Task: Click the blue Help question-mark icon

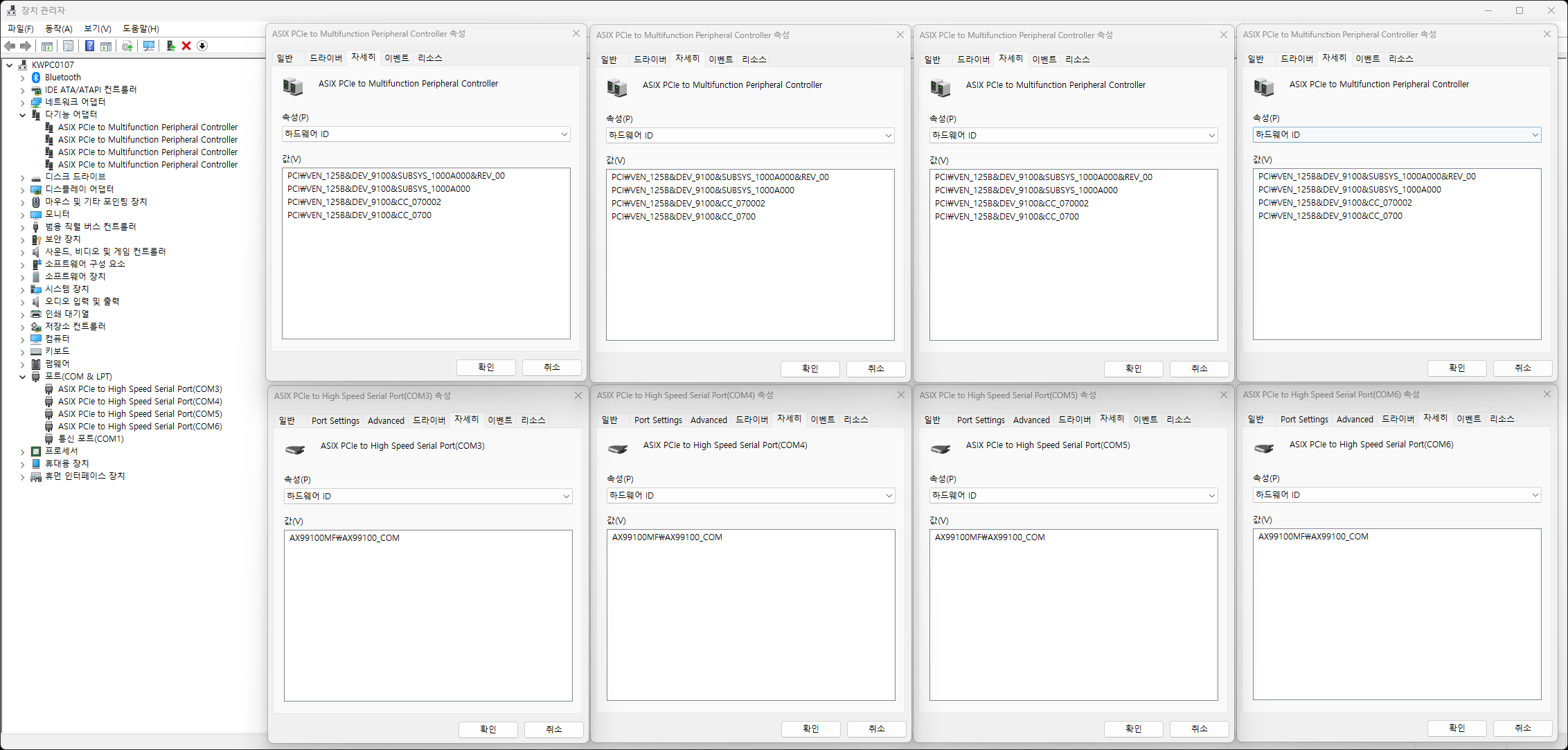Action: tap(89, 46)
